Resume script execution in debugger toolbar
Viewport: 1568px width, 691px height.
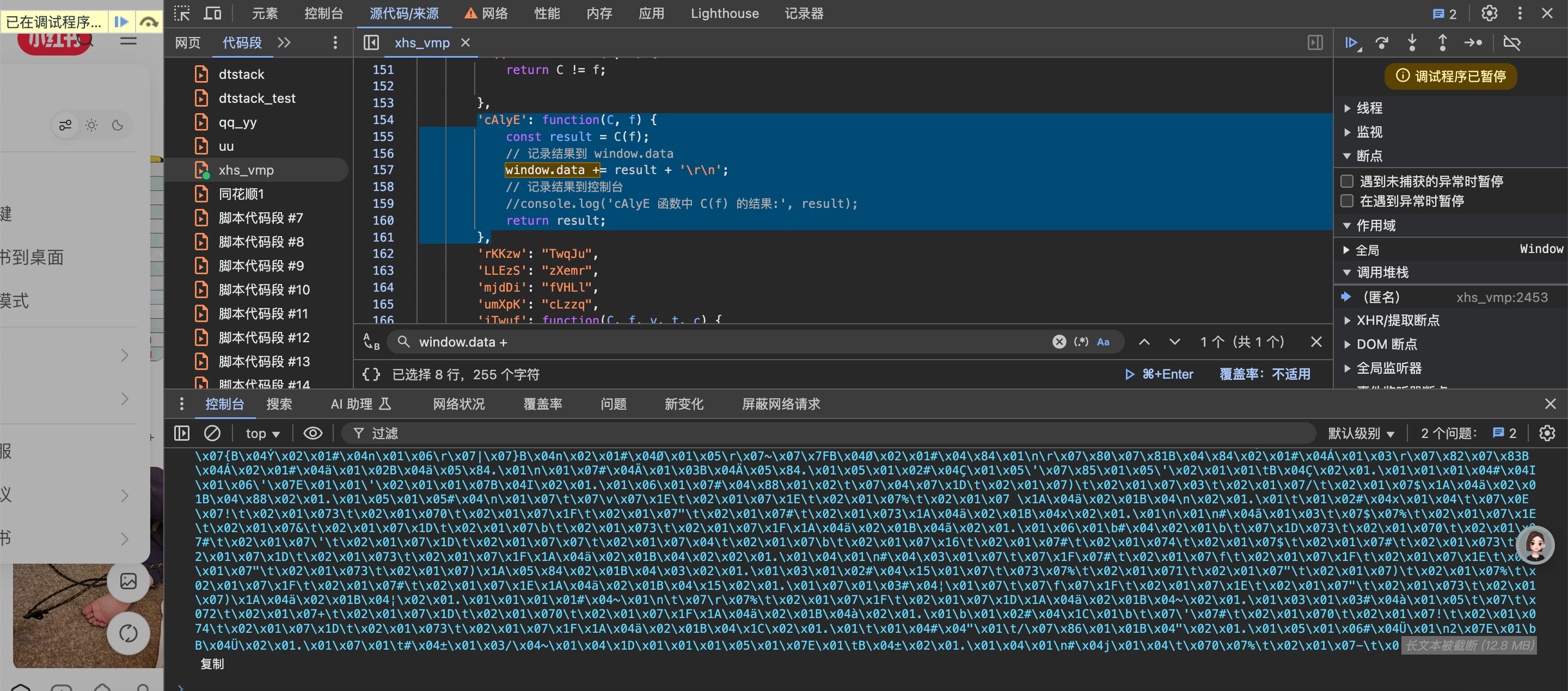[1352, 42]
